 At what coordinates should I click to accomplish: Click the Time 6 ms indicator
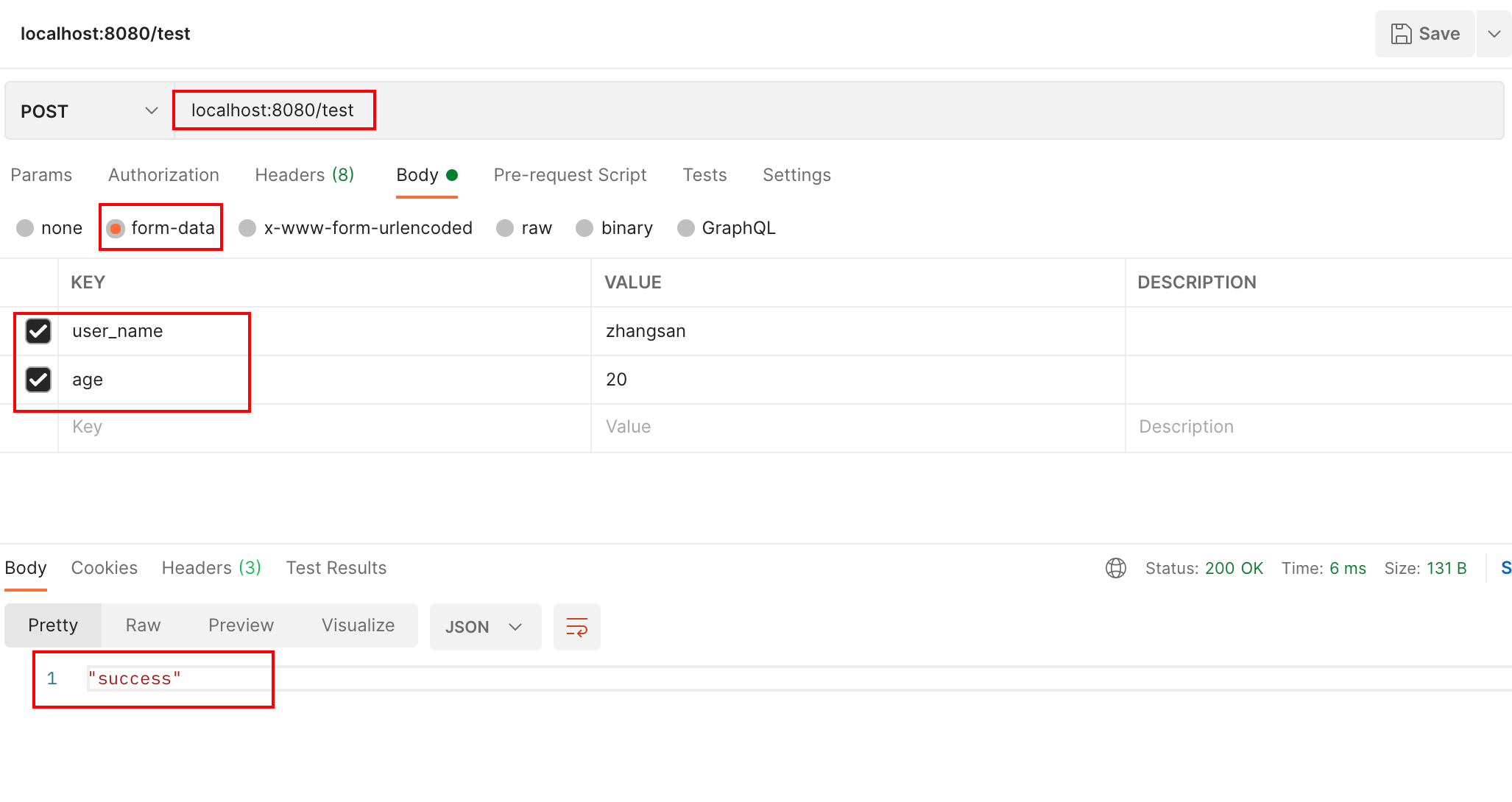[1324, 568]
